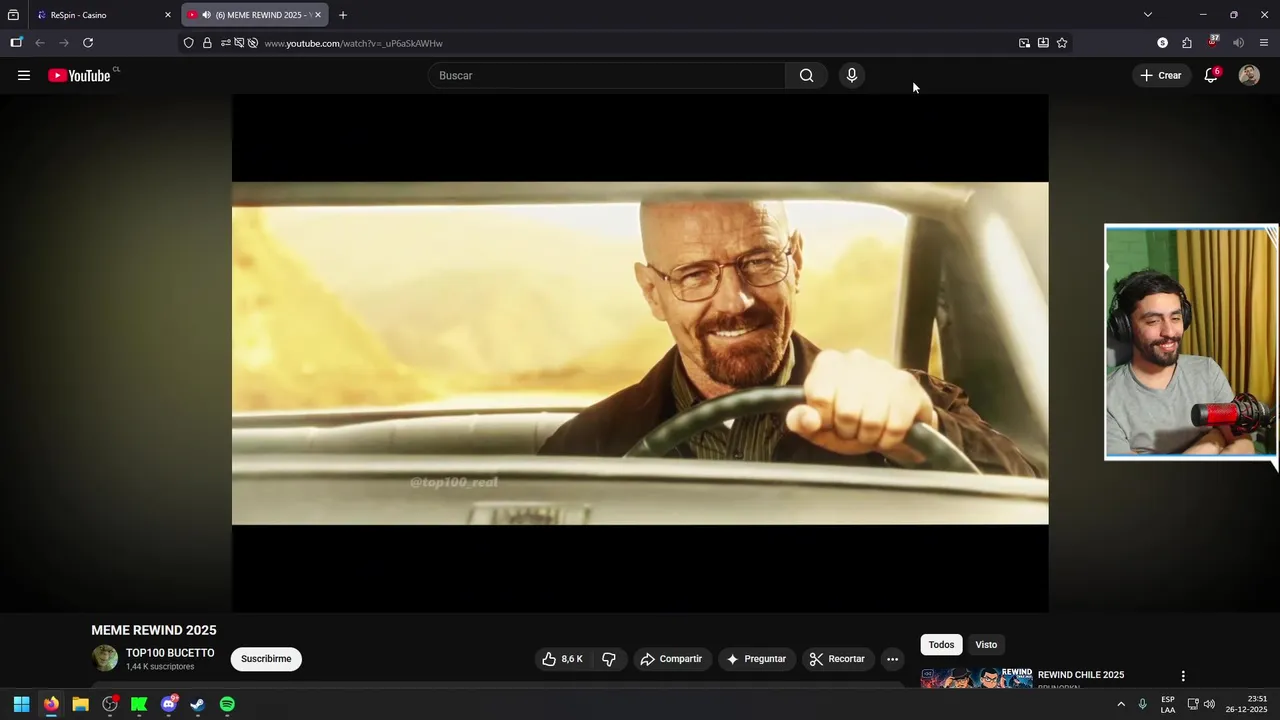Select the Visto filter chip
The width and height of the screenshot is (1280, 720).
click(986, 645)
